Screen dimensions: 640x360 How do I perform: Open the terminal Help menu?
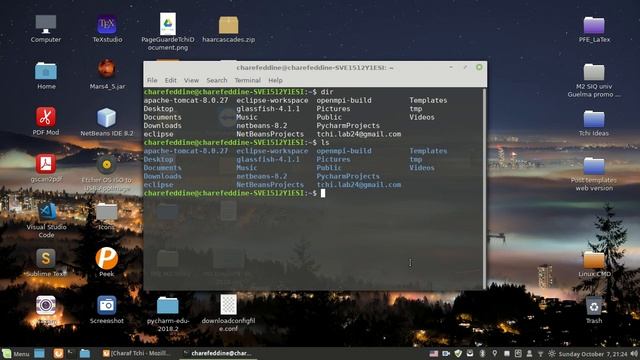[x=275, y=80]
